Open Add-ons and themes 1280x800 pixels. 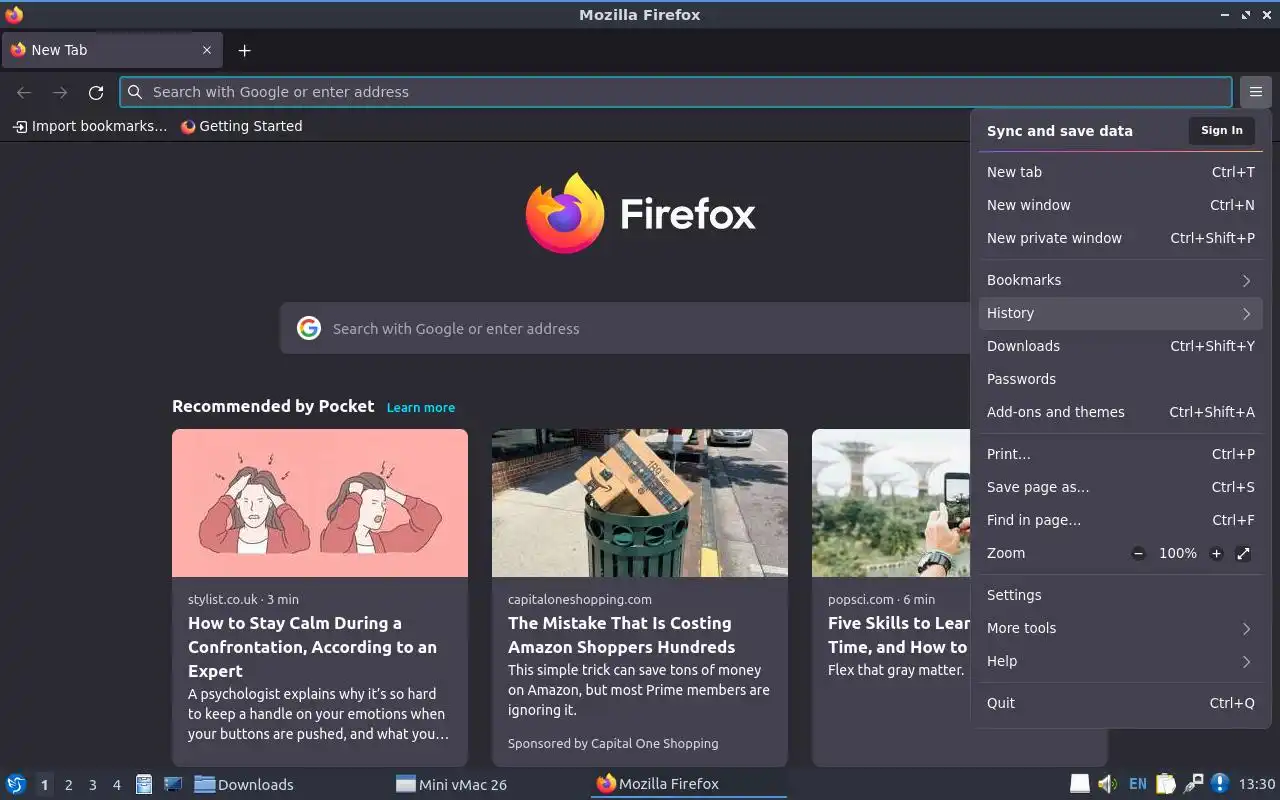point(1120,412)
